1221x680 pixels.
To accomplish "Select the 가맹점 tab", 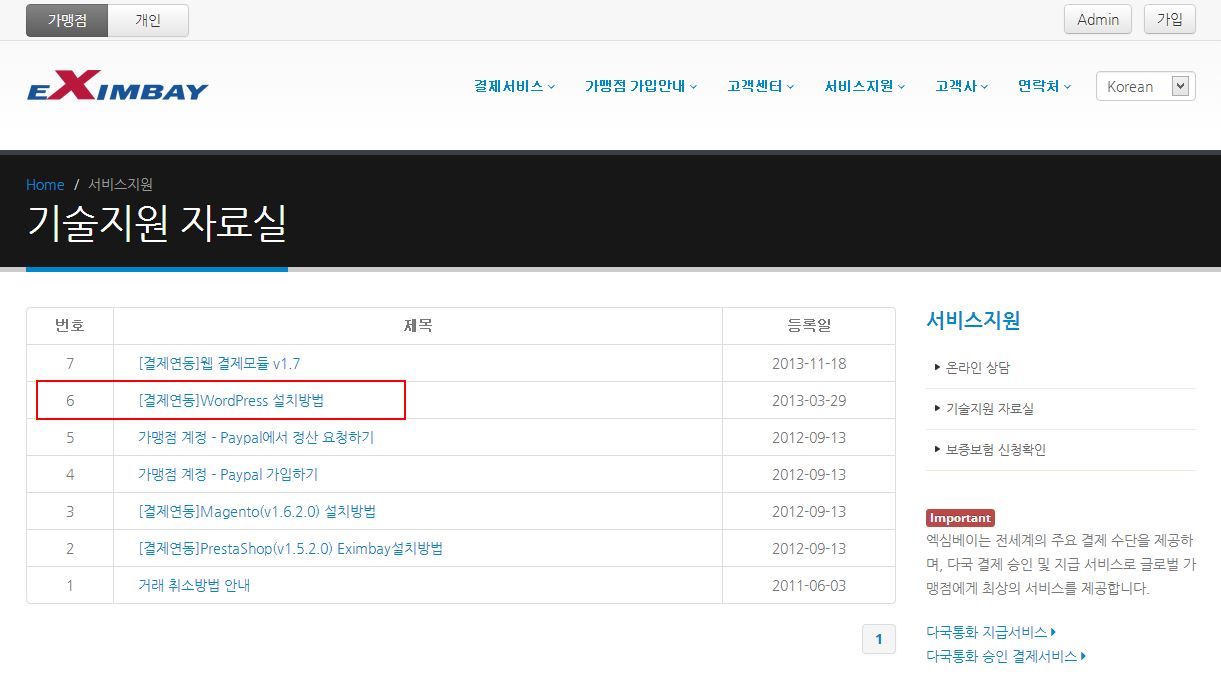I will pyautogui.click(x=66, y=20).
